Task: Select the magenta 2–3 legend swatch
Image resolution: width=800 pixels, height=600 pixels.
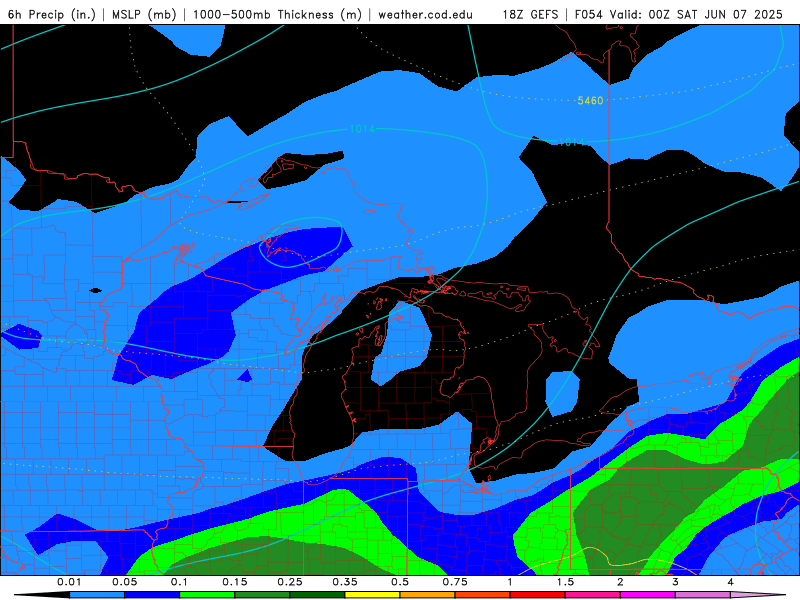Action: click(x=648, y=595)
